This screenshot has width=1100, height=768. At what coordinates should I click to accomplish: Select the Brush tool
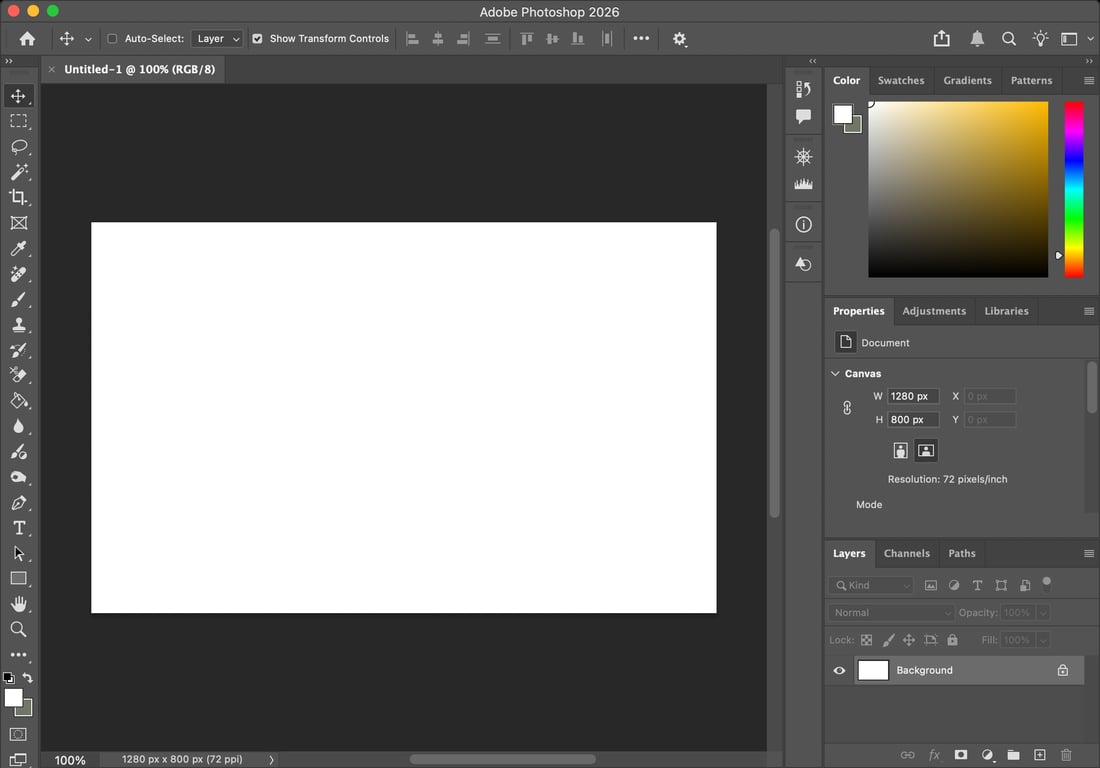coord(18,299)
